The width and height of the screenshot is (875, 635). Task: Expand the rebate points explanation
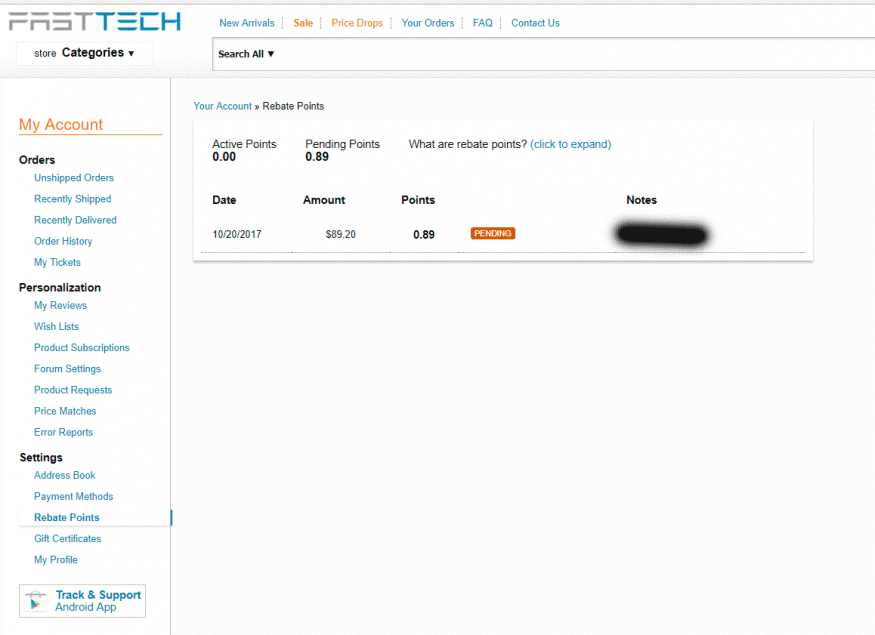coord(570,144)
